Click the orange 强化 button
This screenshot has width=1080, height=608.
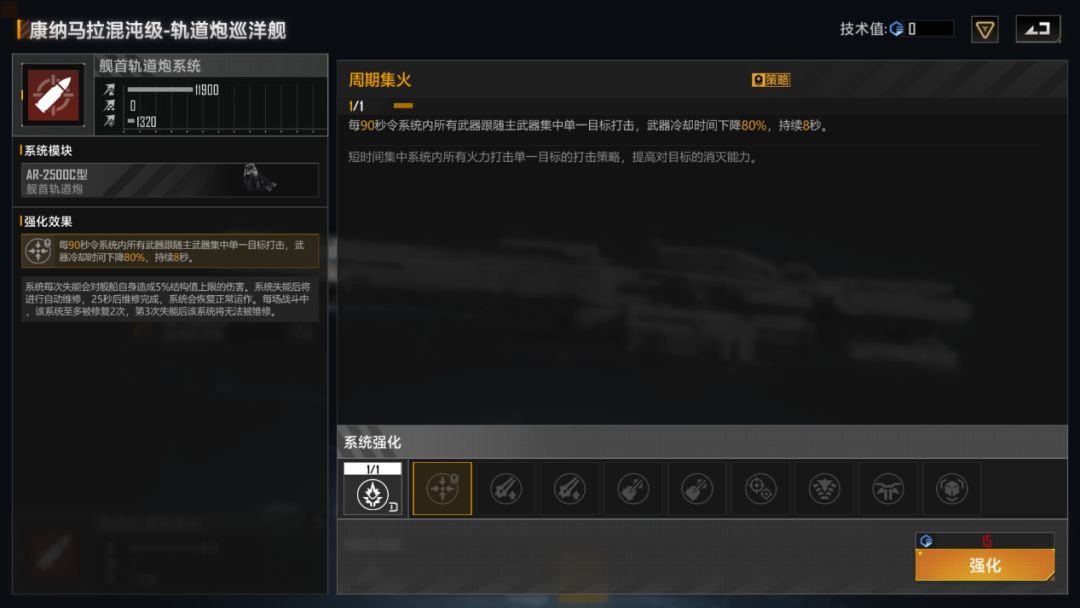985,565
